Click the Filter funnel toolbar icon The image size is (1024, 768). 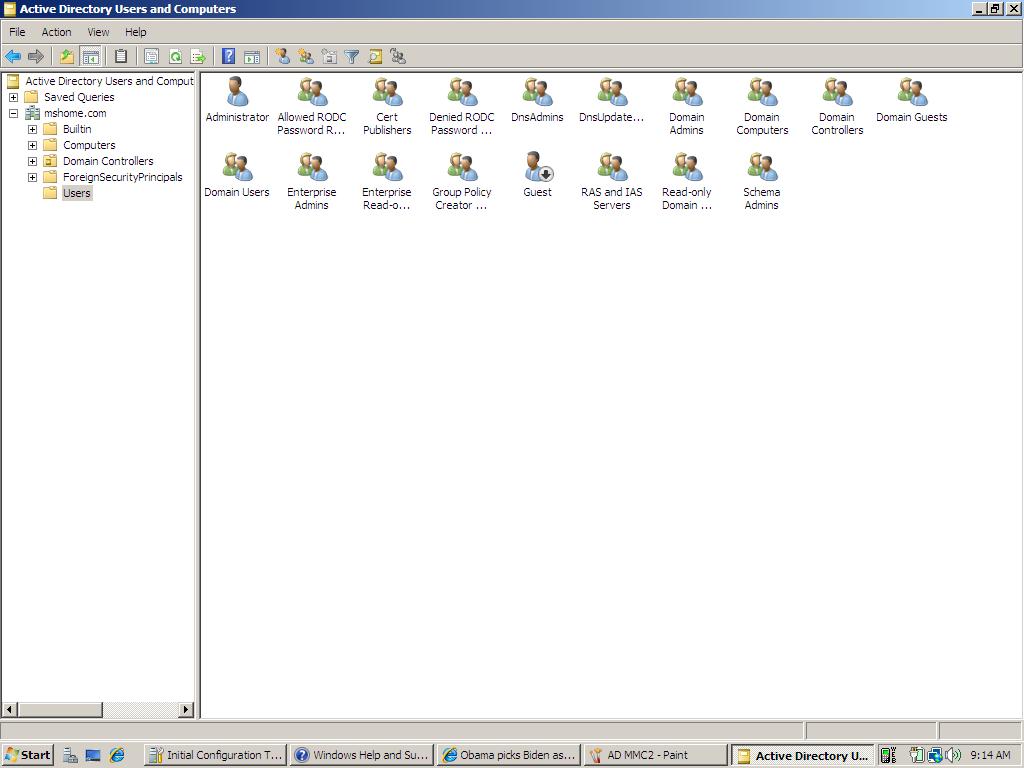pyautogui.click(x=351, y=57)
